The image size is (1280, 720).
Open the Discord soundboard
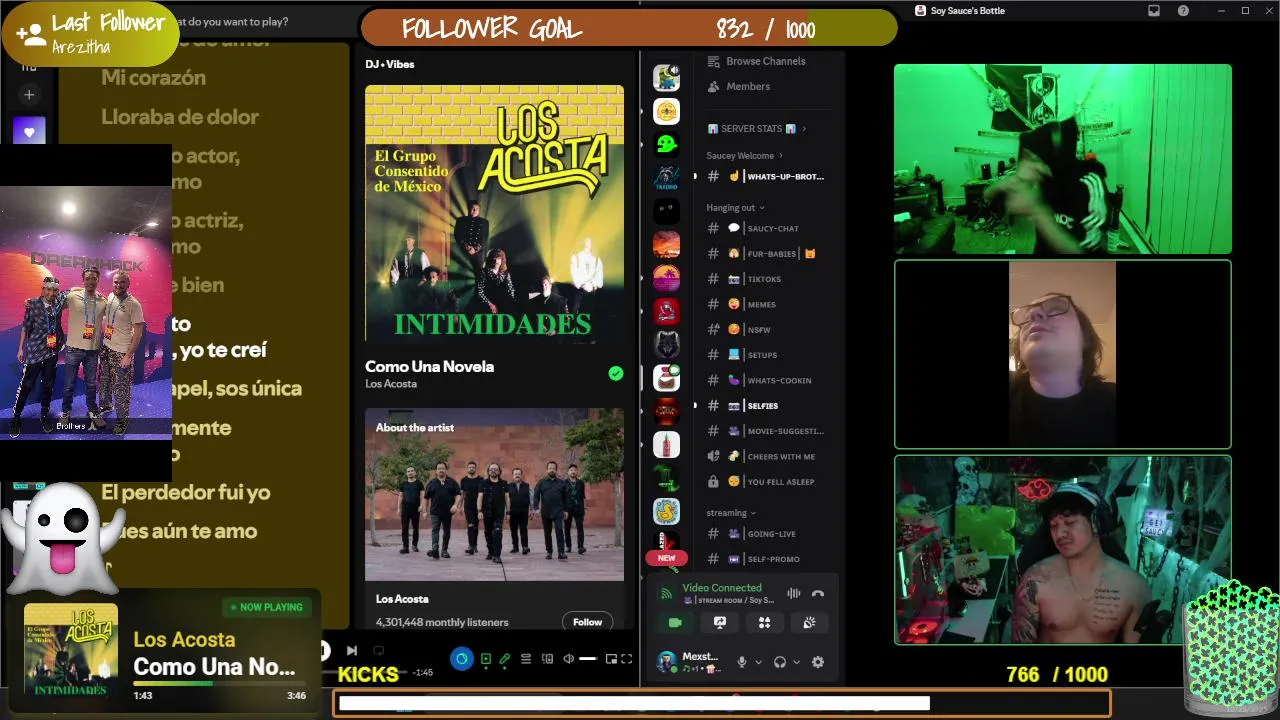809,622
